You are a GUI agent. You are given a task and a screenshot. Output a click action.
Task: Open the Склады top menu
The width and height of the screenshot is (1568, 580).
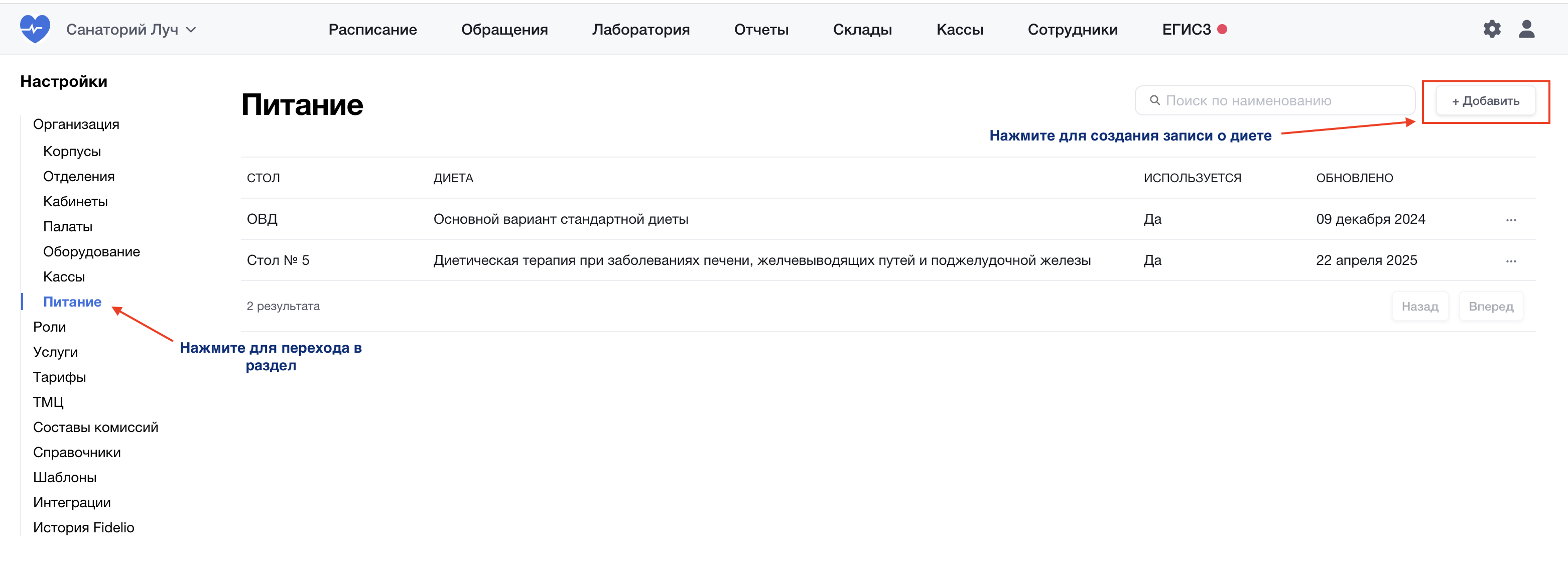point(862,29)
